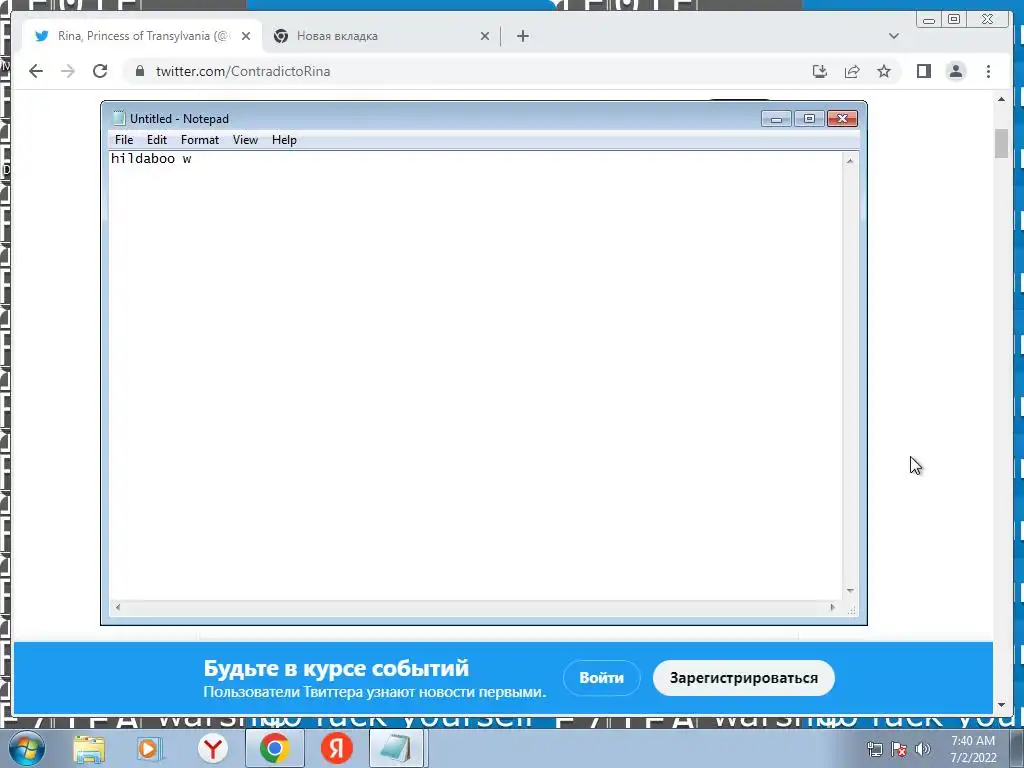Screen dimensions: 1024x768
Task: Click the 'hildaboo w' text line
Action: pos(151,159)
